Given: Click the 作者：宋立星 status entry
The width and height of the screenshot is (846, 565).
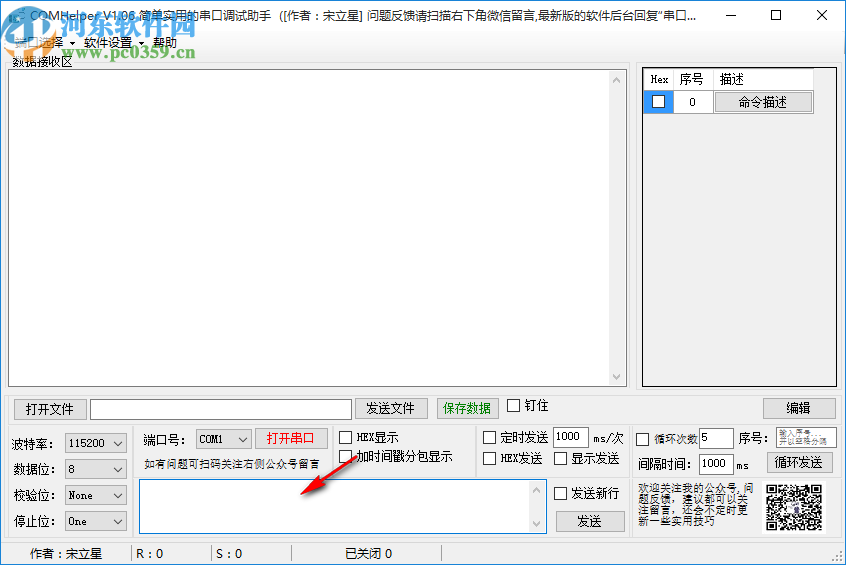Looking at the screenshot, I should (66, 554).
